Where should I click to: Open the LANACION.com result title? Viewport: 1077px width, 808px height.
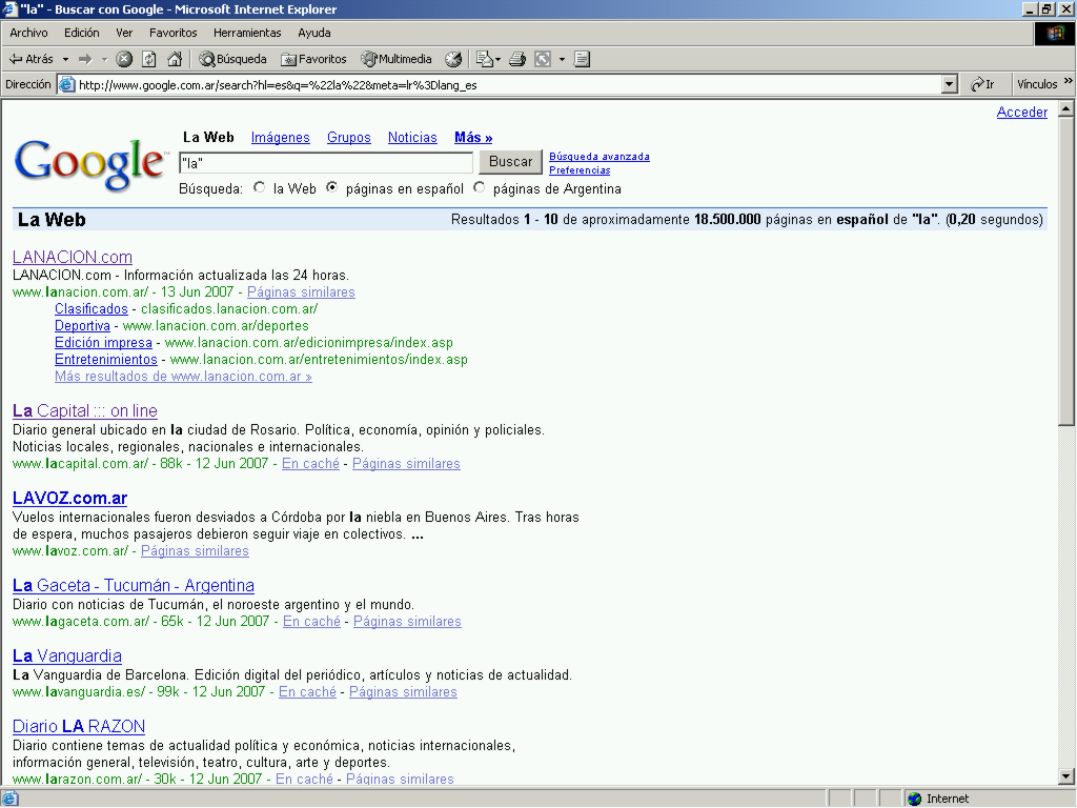click(72, 257)
